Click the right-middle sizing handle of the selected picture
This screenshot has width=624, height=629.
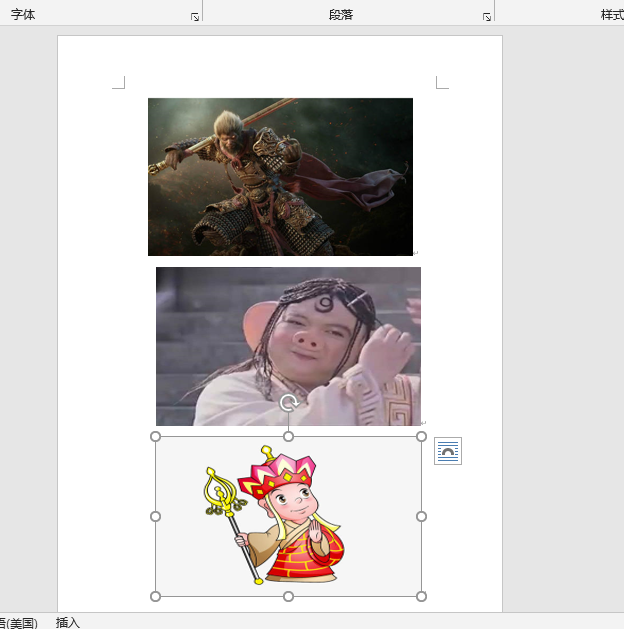421,517
